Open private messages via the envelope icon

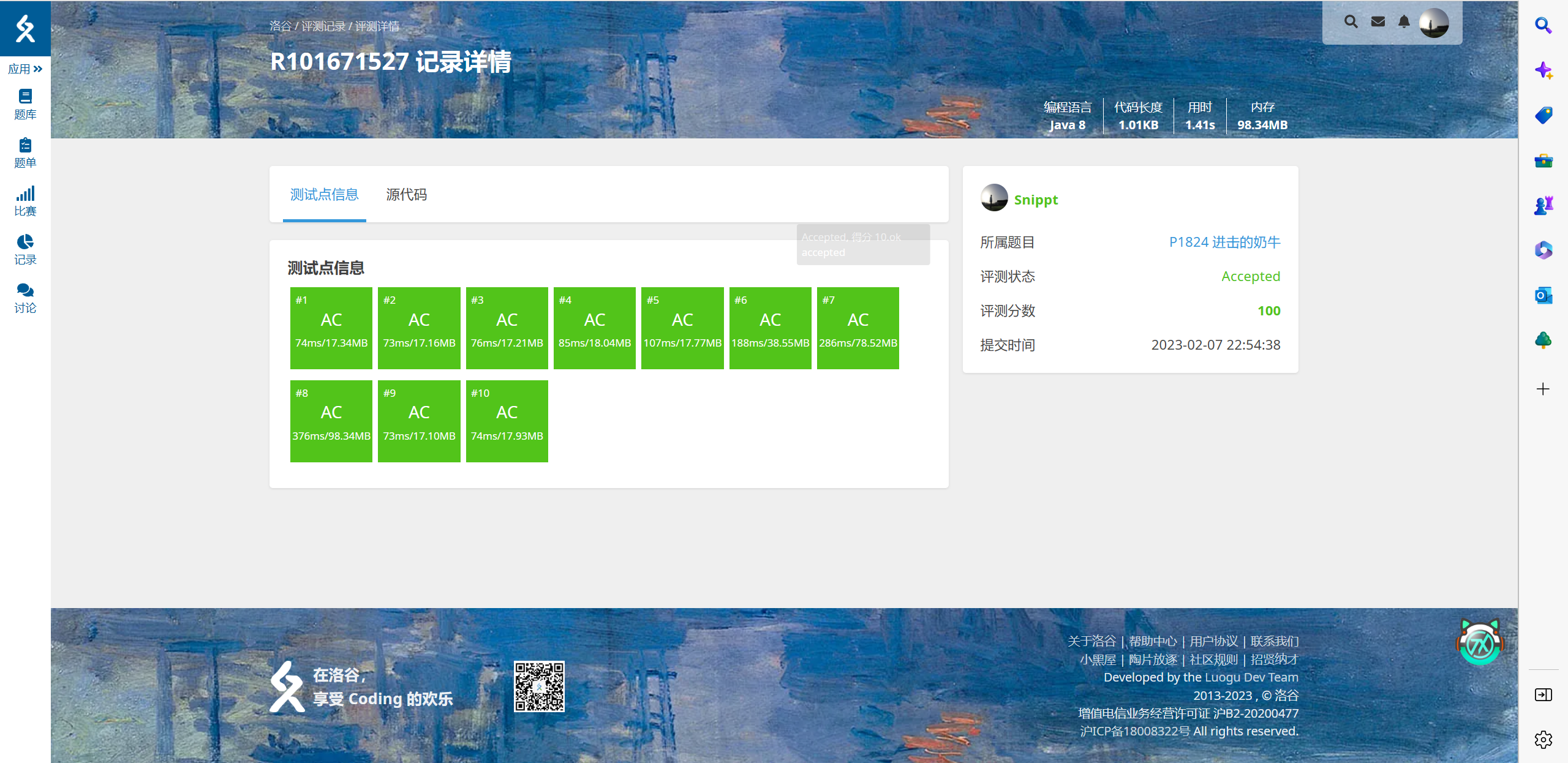pyautogui.click(x=1377, y=21)
